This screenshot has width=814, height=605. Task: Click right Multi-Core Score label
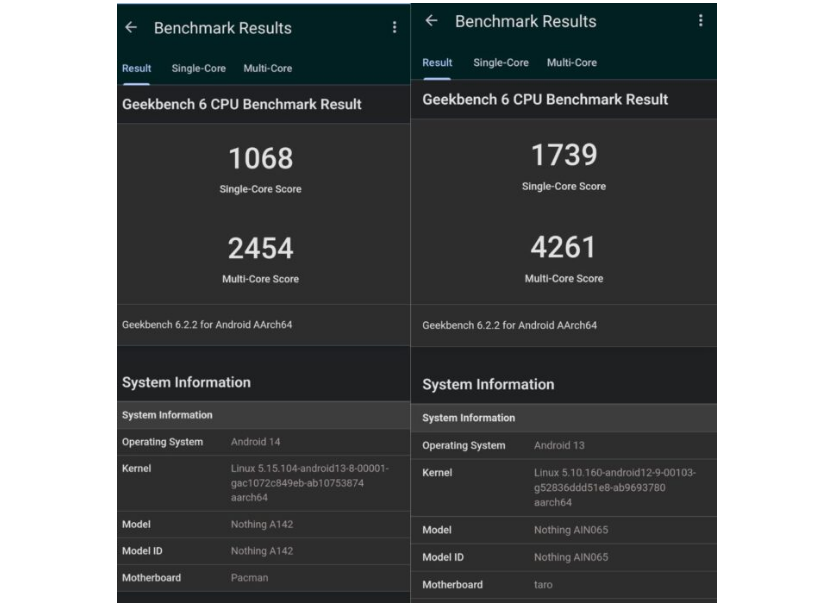[x=564, y=278]
